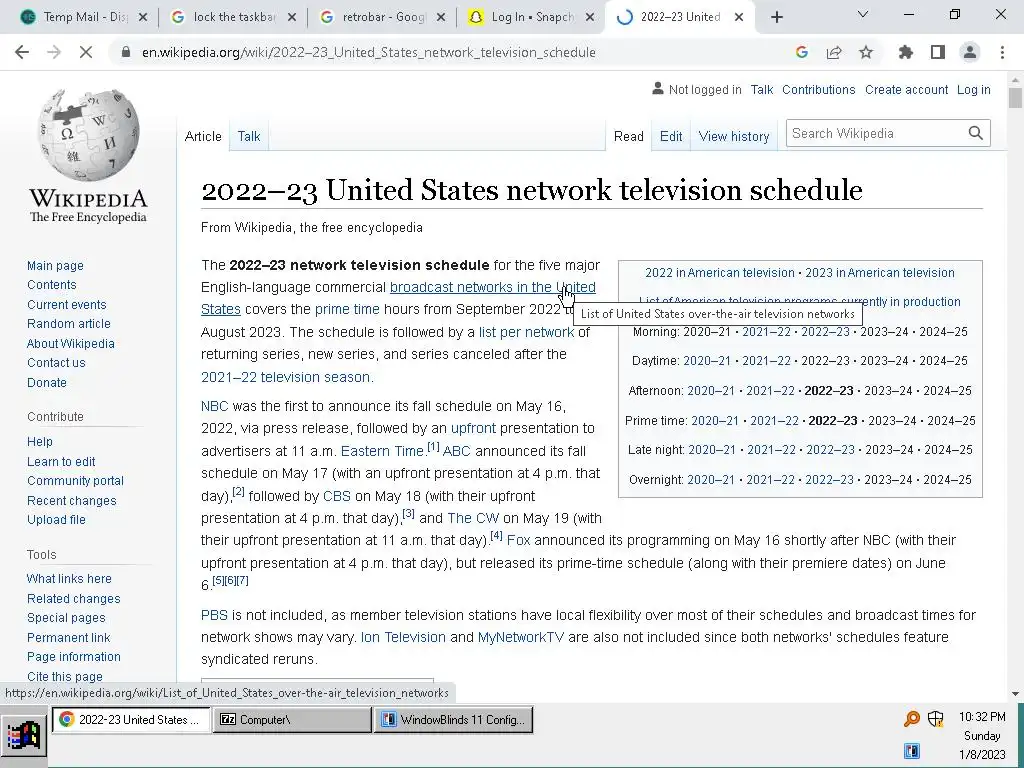Click the taskbar clock showing 10:32 PM
Image resolution: width=1024 pixels, height=768 pixels.
click(982, 717)
